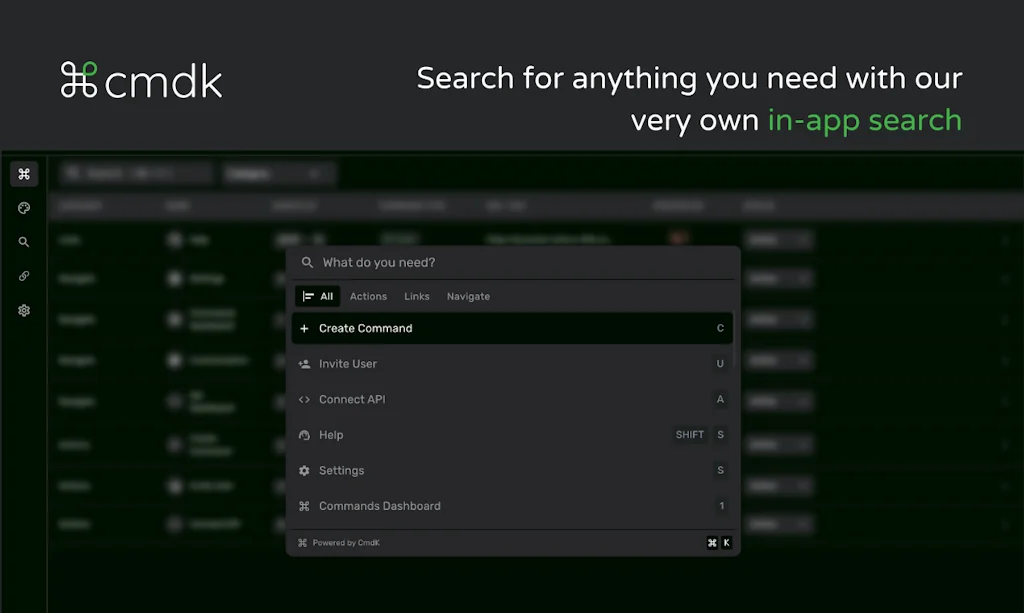Open the status dropdown on the last table row
Viewport: 1024px width, 613px height.
click(x=780, y=523)
